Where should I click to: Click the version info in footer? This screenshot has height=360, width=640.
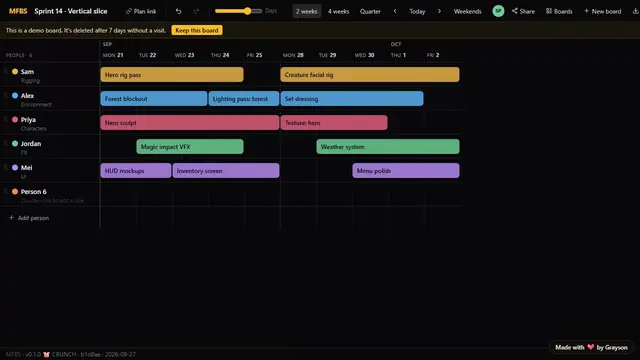coord(71,354)
